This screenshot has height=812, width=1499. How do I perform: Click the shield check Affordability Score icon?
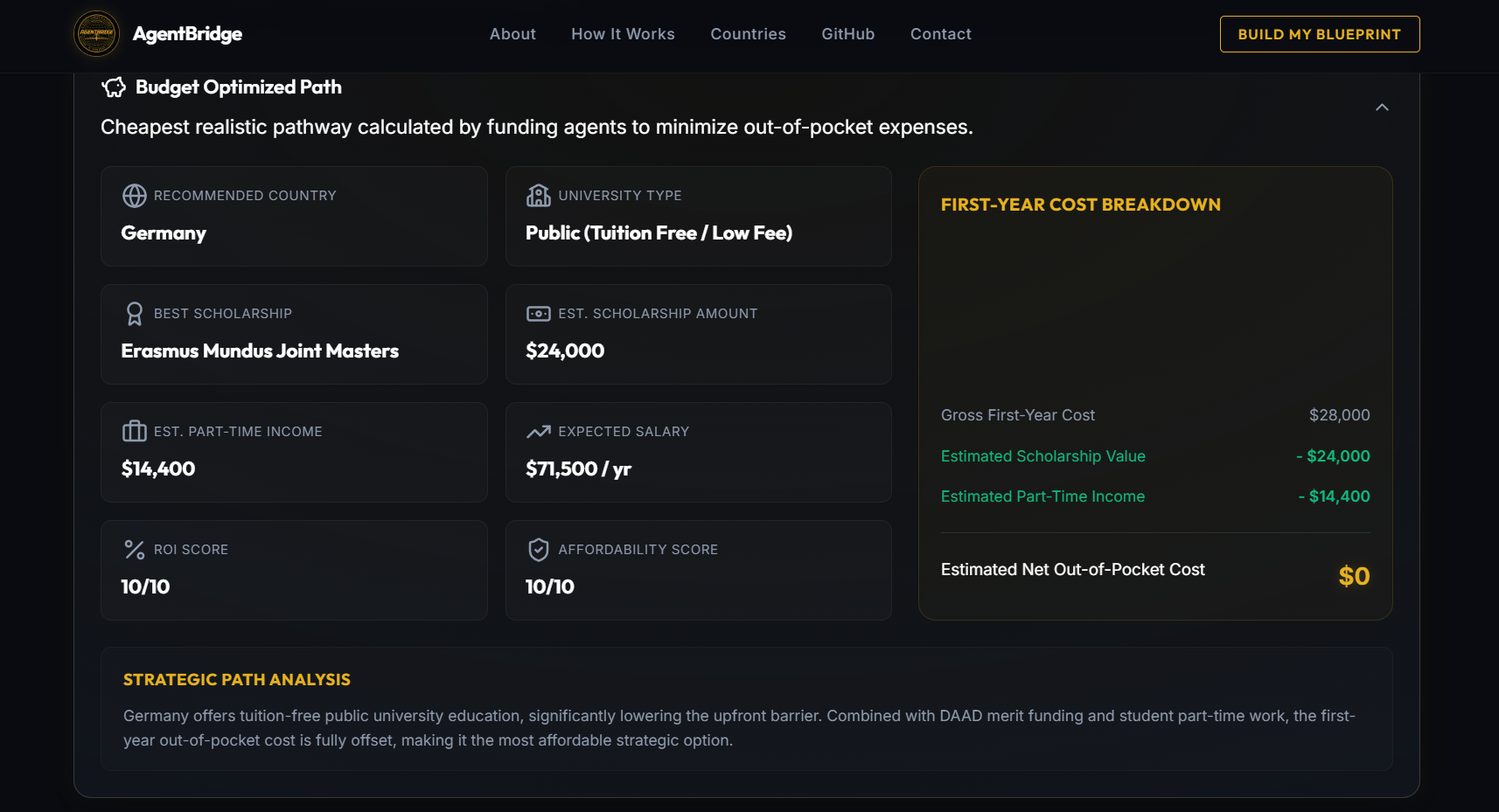tap(539, 550)
